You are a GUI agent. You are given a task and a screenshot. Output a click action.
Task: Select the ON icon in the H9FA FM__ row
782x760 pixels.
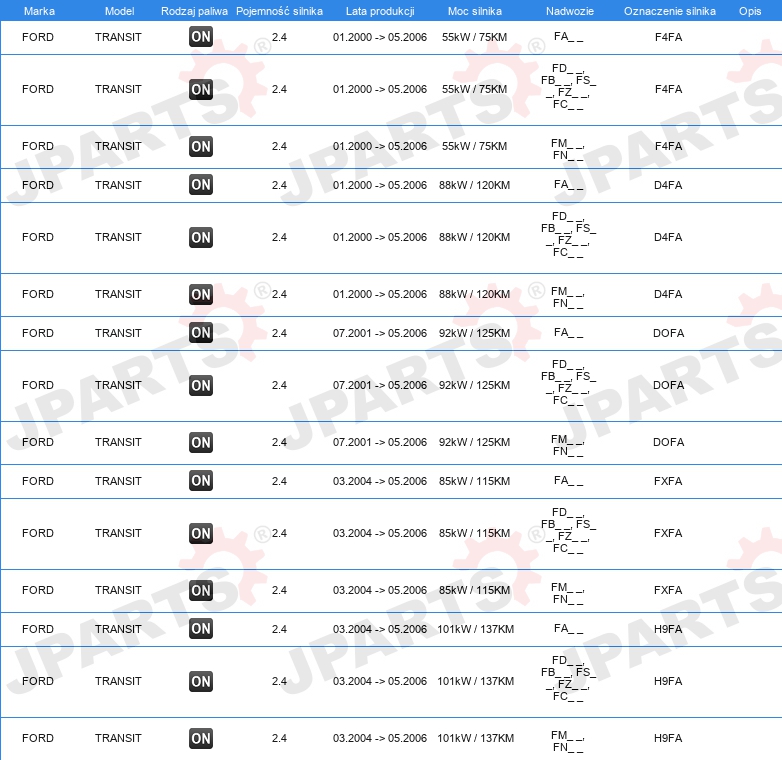pos(201,739)
